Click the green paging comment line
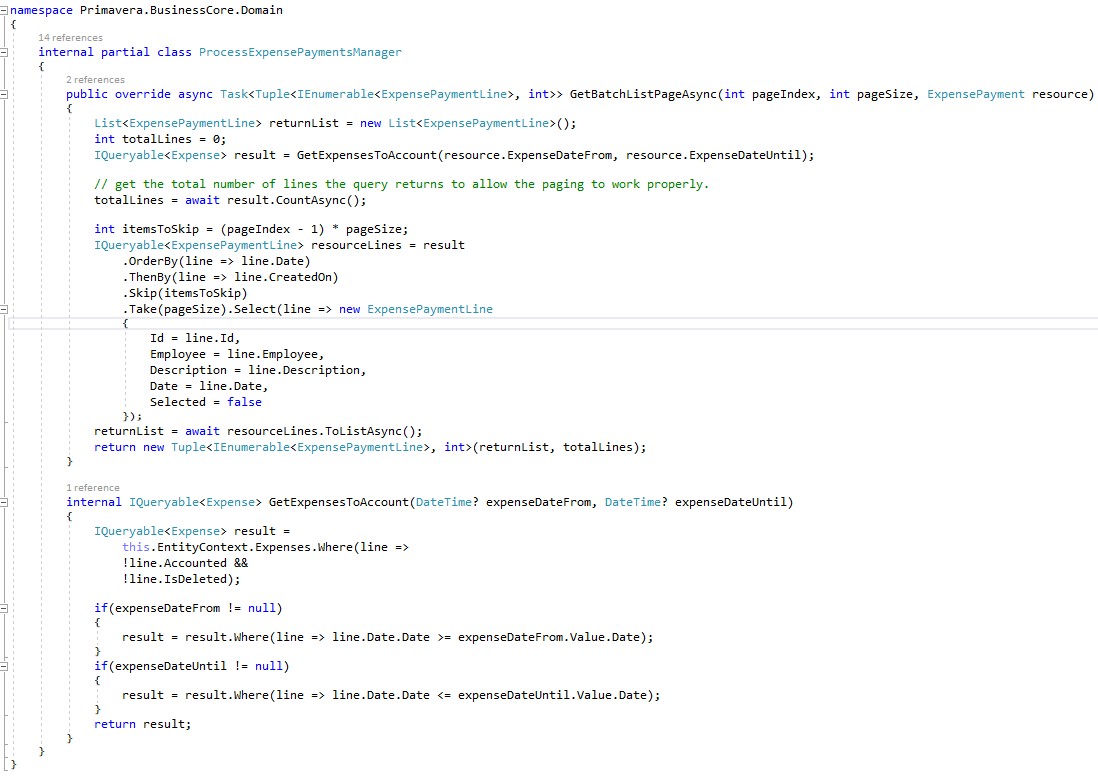 (401, 184)
